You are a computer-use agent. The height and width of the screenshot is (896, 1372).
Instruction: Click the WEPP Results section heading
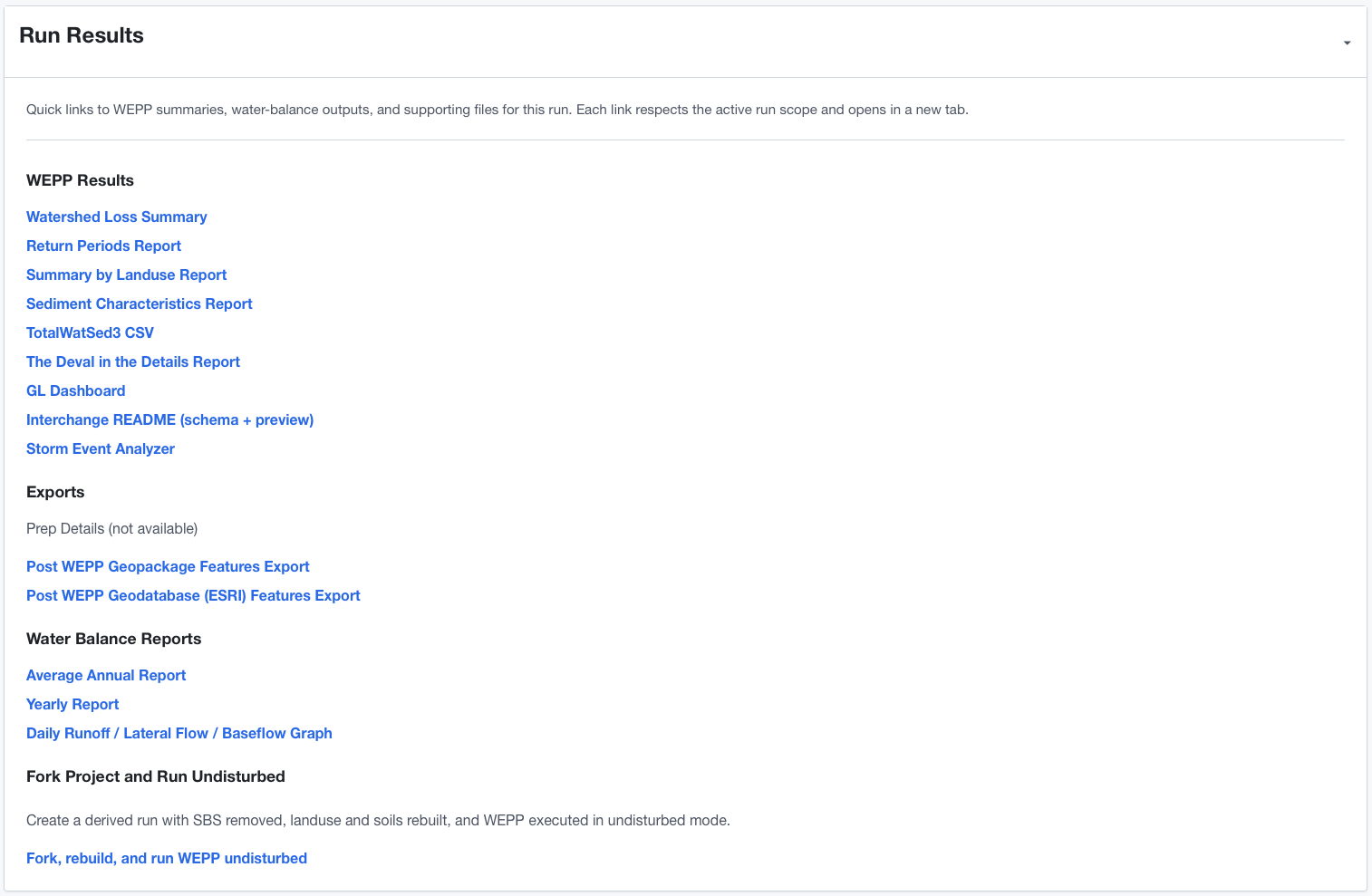(x=80, y=180)
